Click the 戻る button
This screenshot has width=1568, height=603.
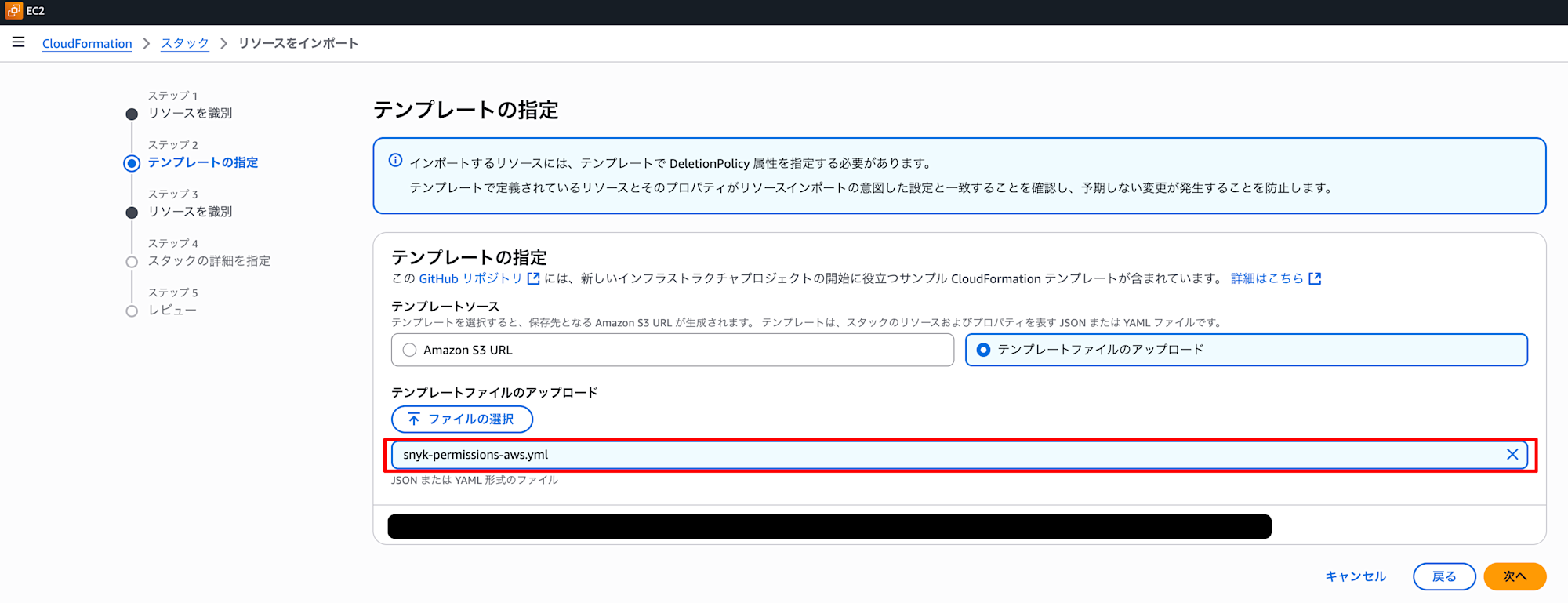(x=1444, y=576)
